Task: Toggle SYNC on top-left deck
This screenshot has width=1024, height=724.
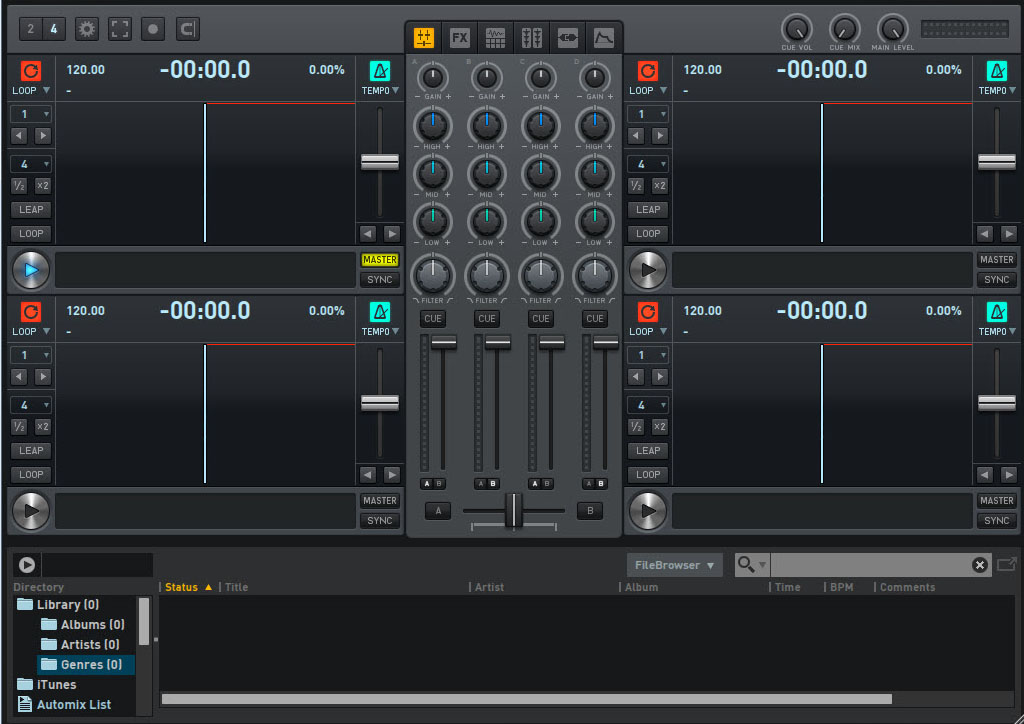Action: pyautogui.click(x=379, y=279)
